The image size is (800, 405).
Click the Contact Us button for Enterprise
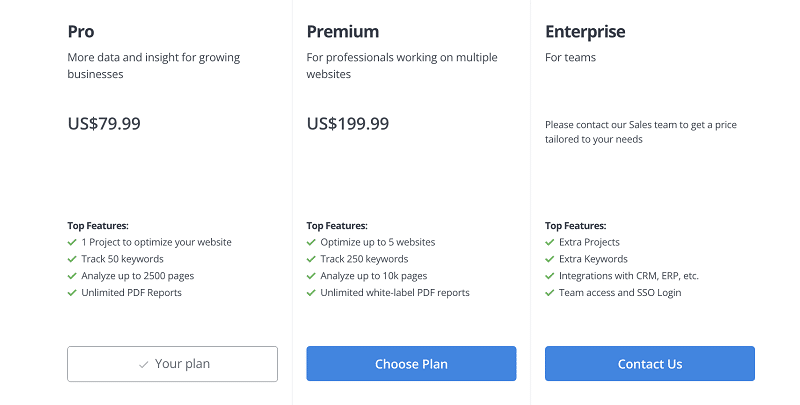pos(649,364)
